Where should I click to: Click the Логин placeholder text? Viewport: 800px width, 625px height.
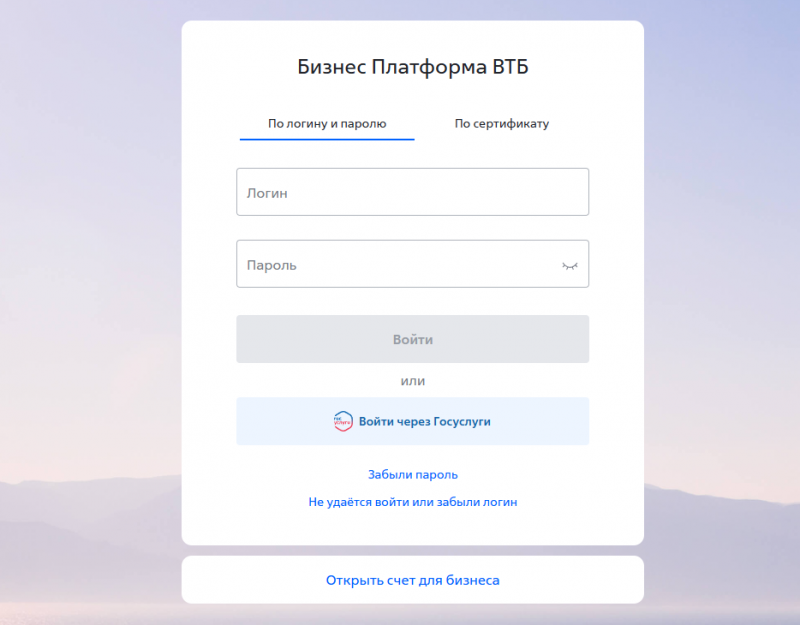tap(267, 193)
